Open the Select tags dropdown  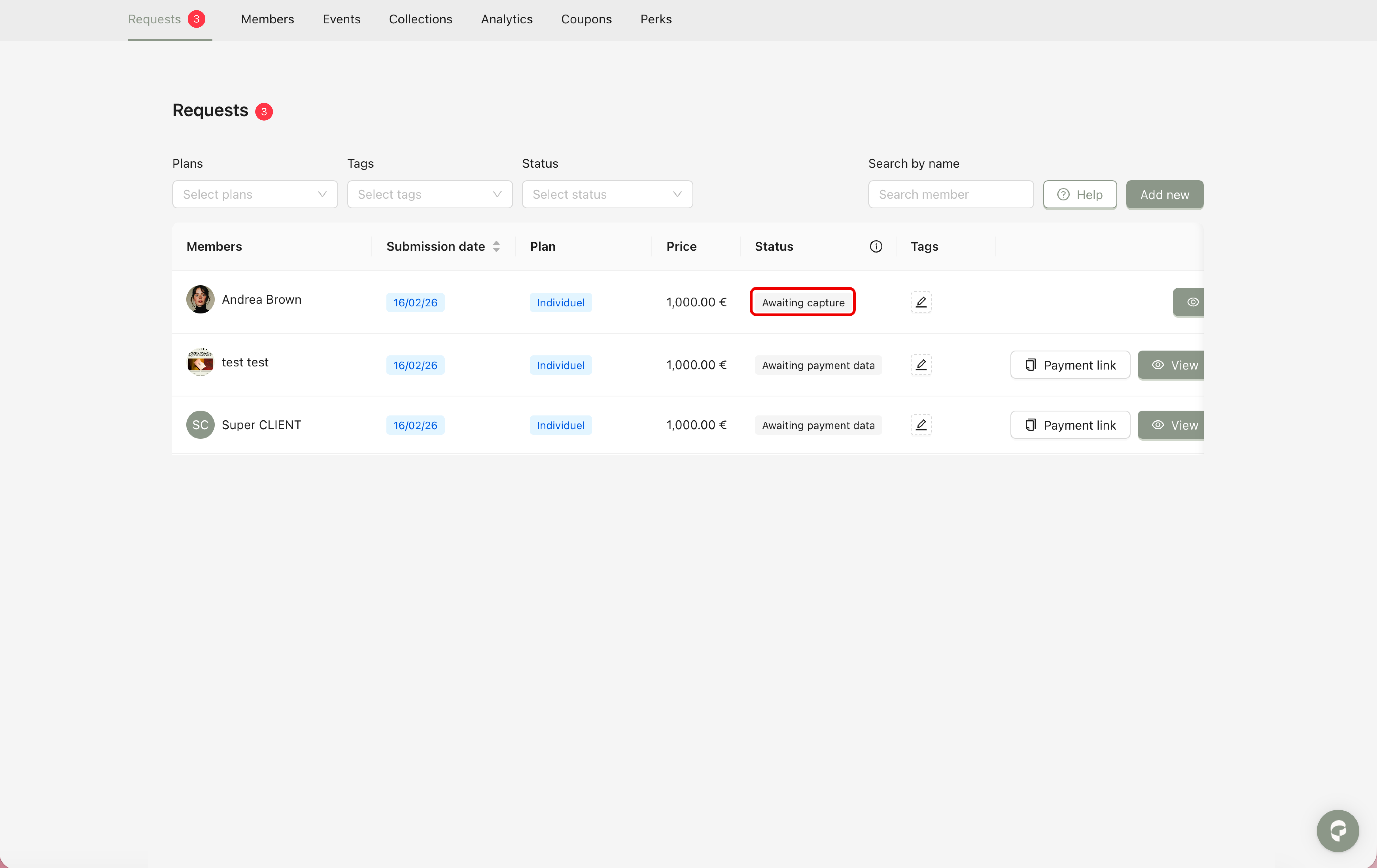(429, 194)
